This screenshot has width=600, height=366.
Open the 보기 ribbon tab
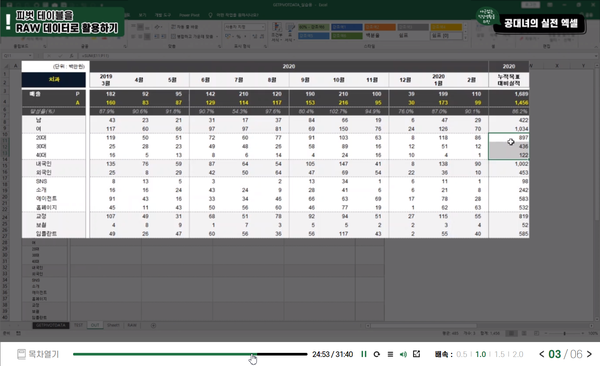[x=142, y=15]
